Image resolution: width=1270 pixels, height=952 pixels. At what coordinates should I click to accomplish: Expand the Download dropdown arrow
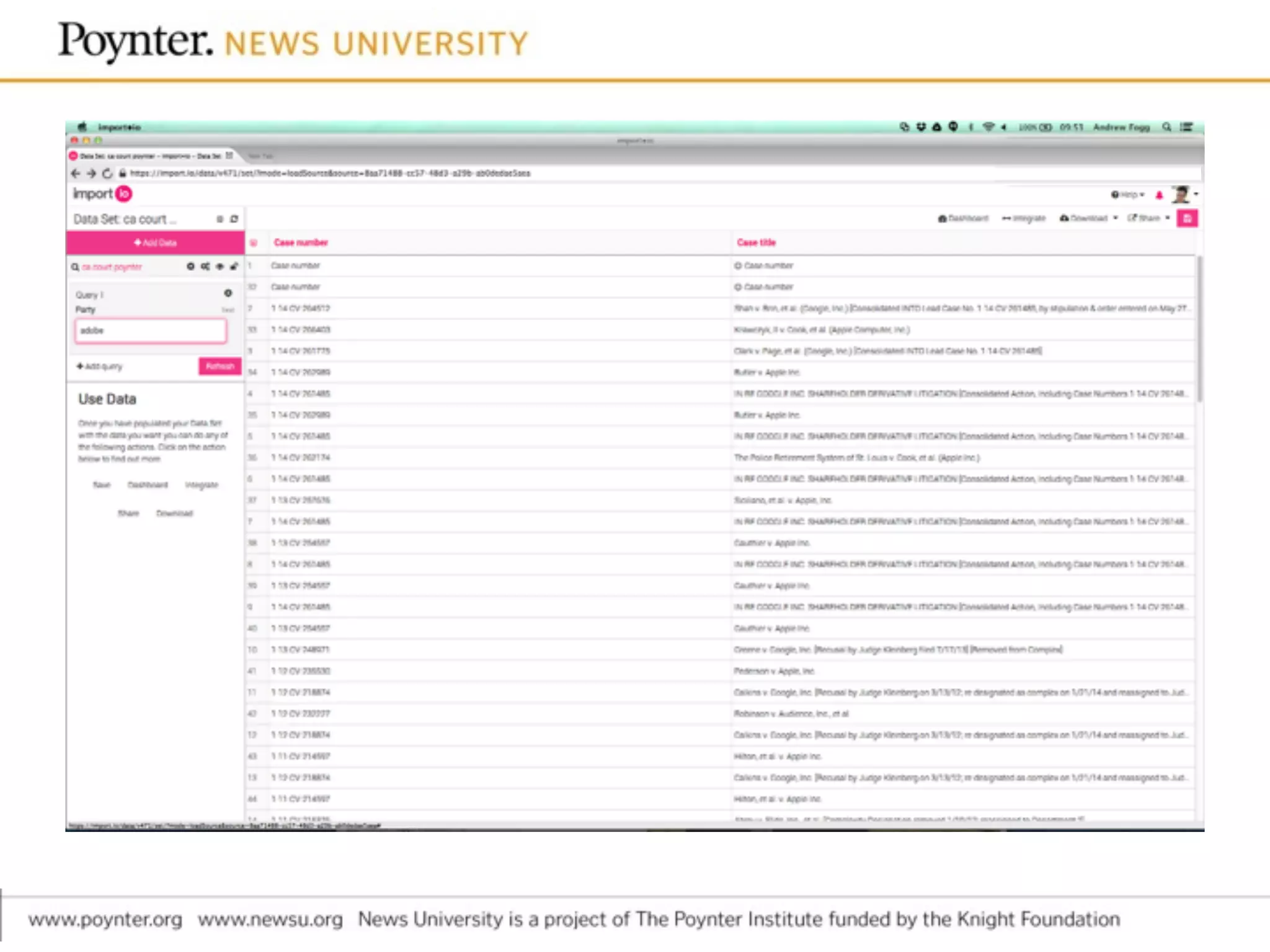[x=1116, y=218]
